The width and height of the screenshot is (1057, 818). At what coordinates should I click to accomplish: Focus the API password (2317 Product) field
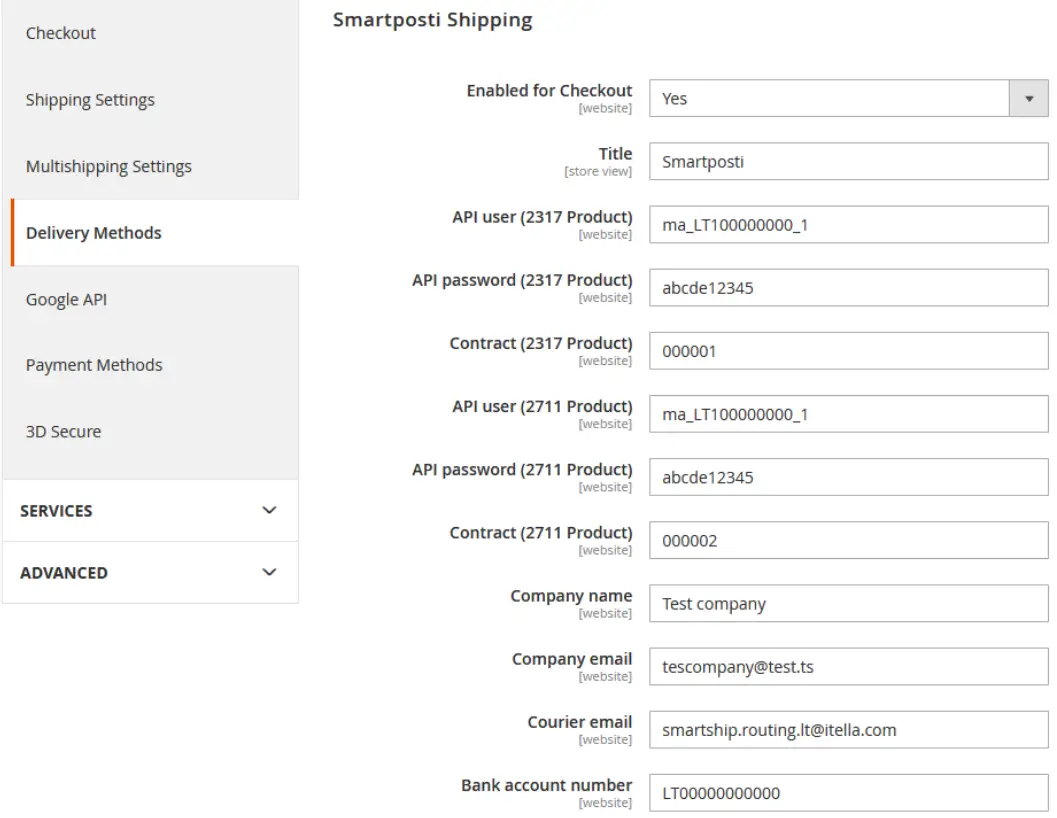coord(849,288)
